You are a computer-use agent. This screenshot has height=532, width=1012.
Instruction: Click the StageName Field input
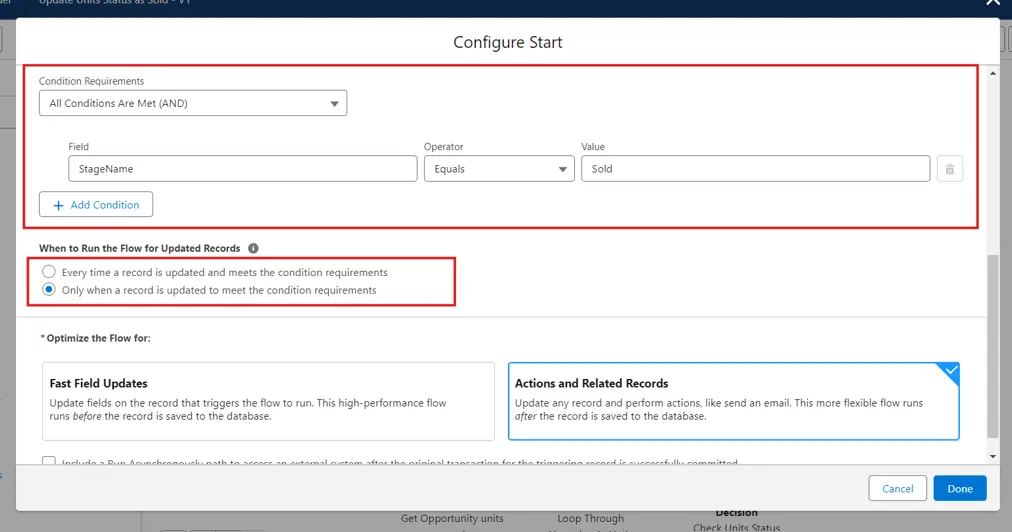pos(242,169)
